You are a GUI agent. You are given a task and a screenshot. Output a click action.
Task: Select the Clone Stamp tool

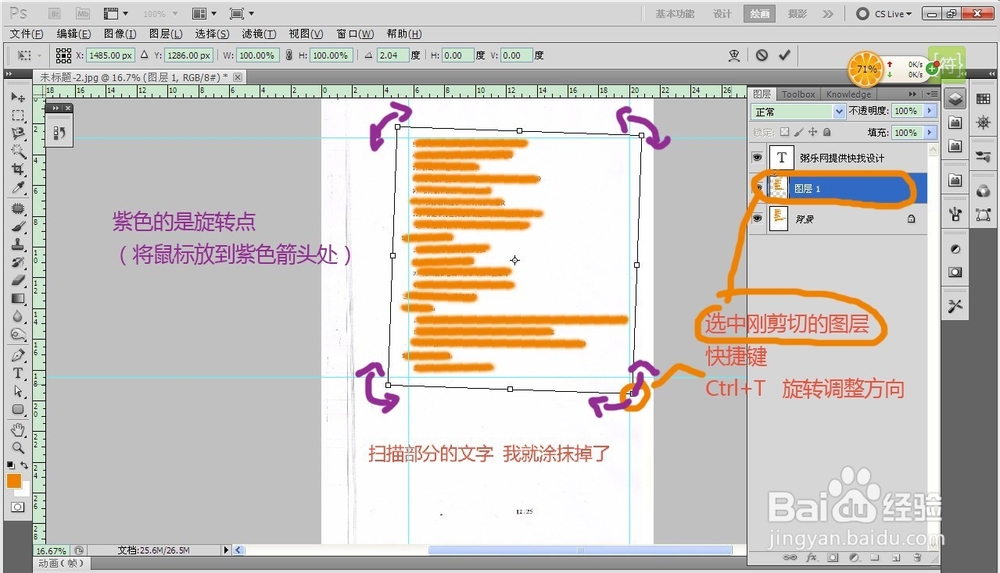click(x=18, y=244)
